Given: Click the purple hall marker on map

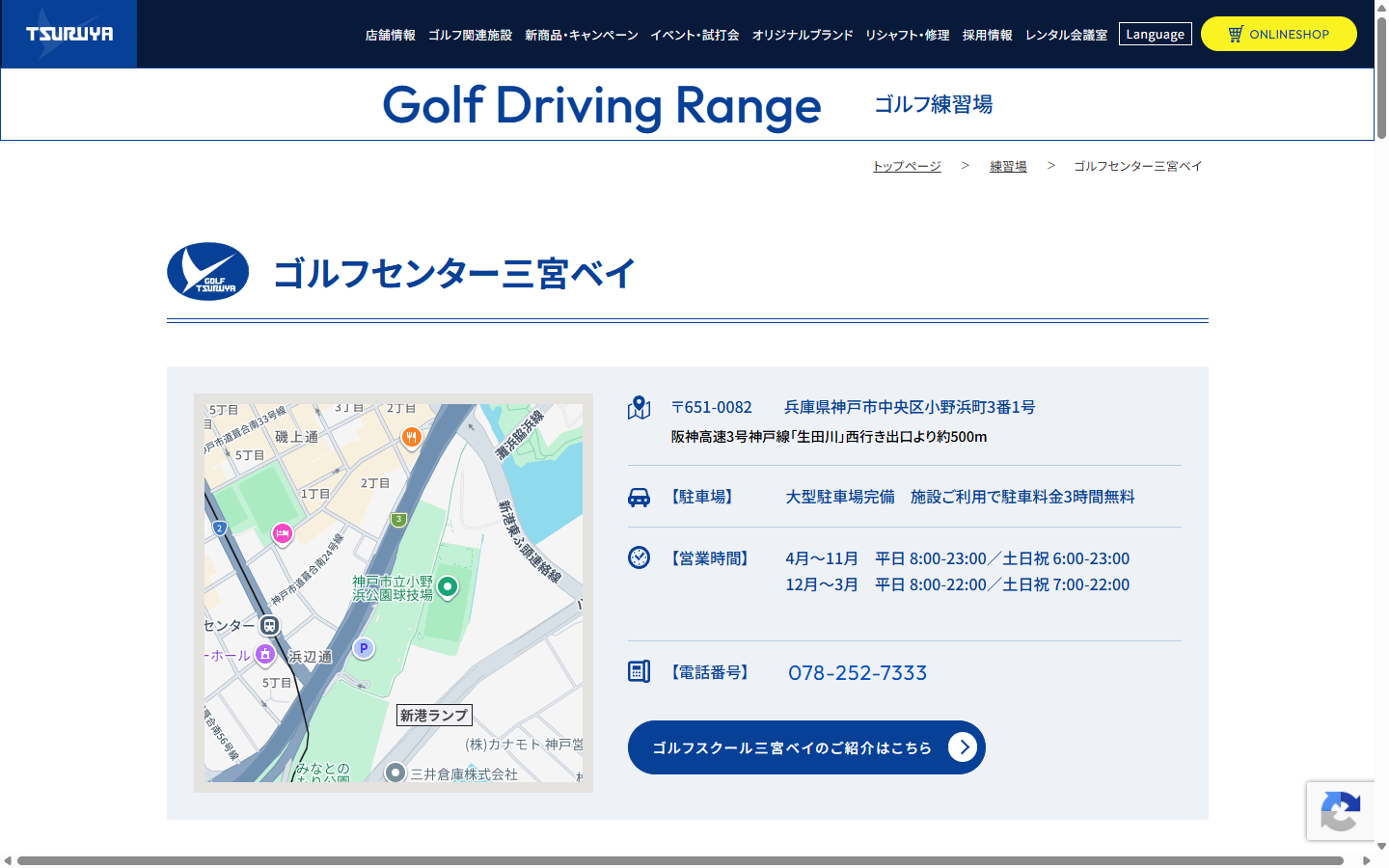Looking at the screenshot, I should [265, 654].
